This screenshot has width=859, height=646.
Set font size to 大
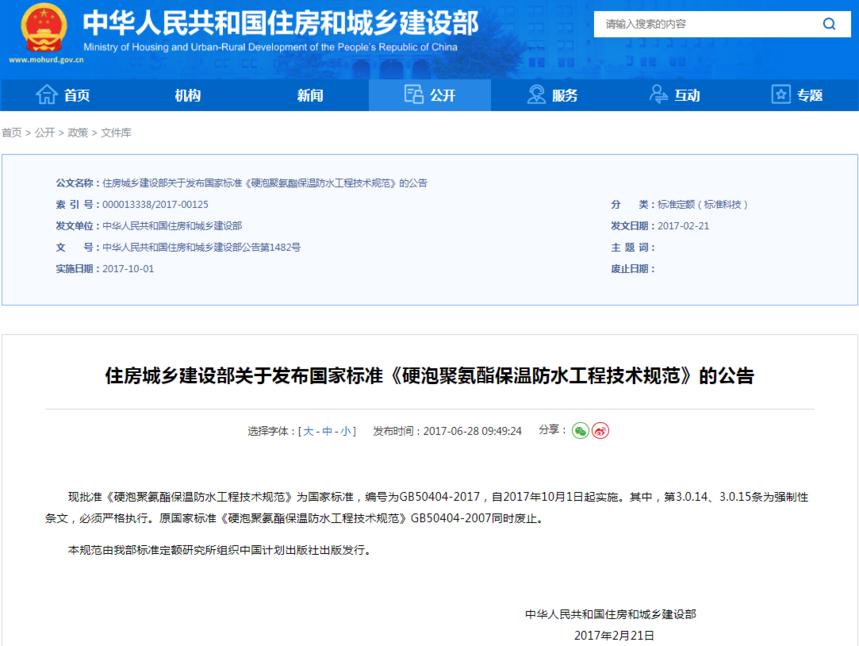(x=308, y=431)
